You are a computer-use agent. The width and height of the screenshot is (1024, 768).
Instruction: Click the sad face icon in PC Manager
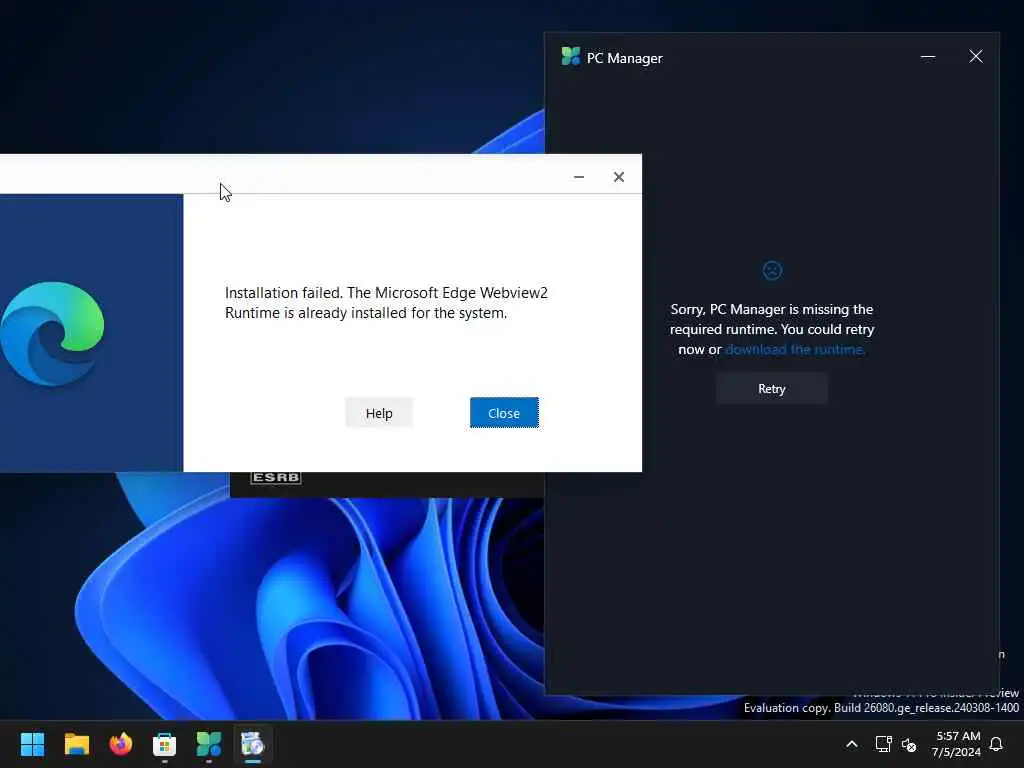click(772, 270)
